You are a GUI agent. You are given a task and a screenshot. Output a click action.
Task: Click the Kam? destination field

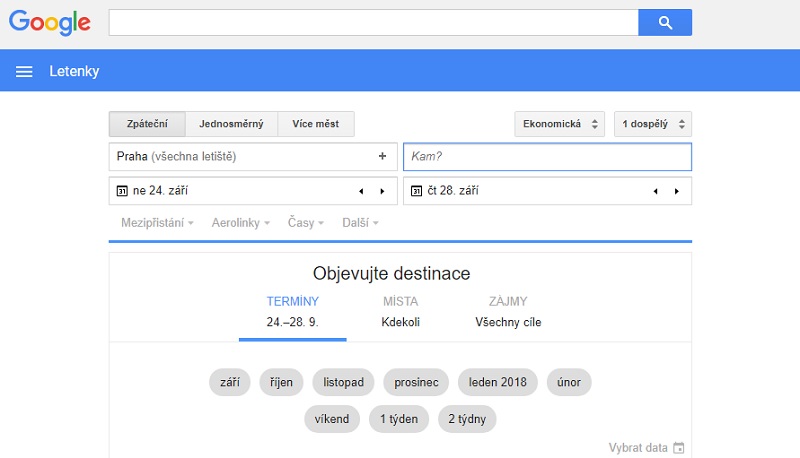coord(547,157)
